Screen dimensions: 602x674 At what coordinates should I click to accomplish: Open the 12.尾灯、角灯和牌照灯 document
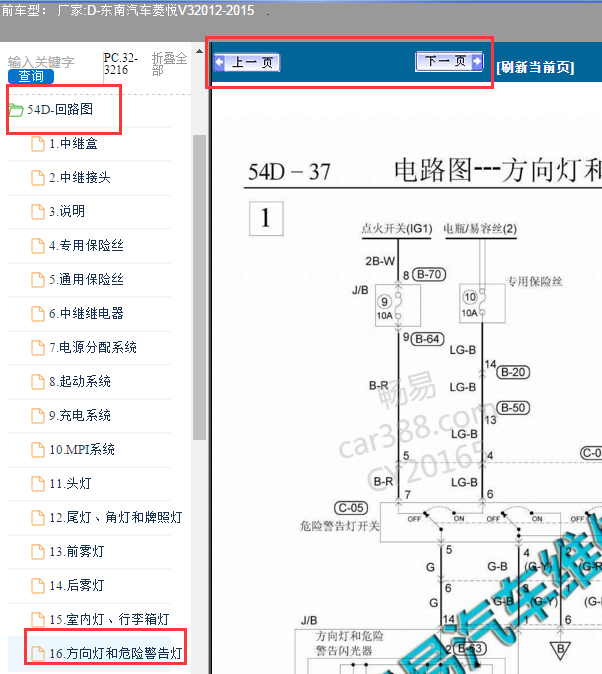[x=116, y=517]
